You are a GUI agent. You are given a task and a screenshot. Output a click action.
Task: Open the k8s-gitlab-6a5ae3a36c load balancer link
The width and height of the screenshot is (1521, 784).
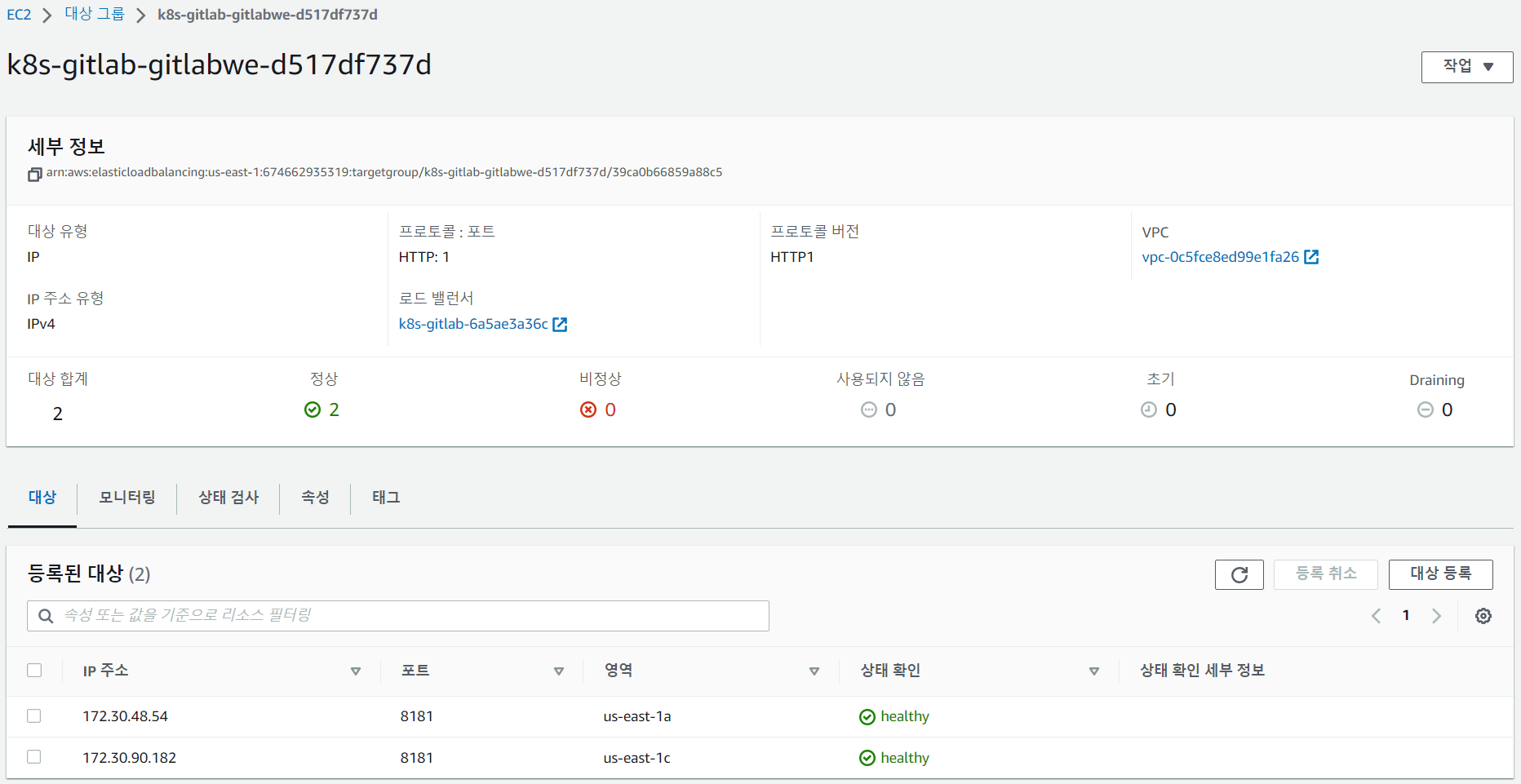pos(473,324)
